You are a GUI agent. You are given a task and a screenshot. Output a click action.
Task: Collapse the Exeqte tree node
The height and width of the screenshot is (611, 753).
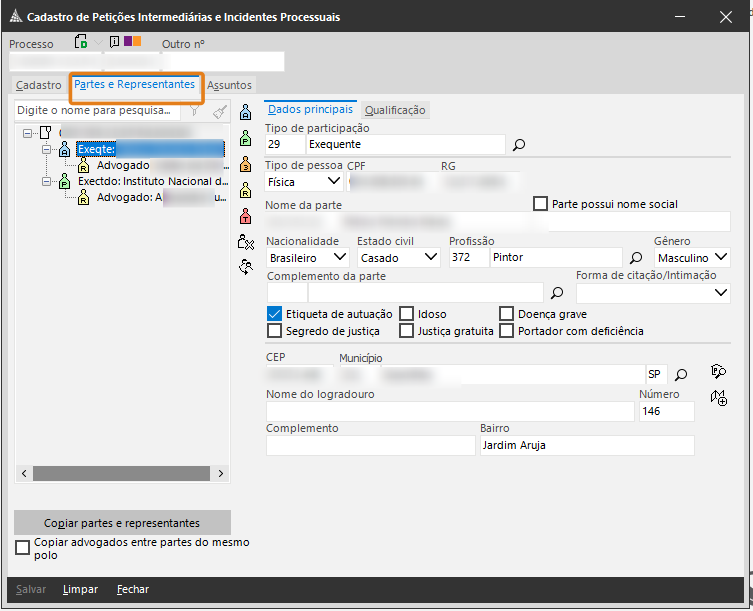[x=47, y=149]
